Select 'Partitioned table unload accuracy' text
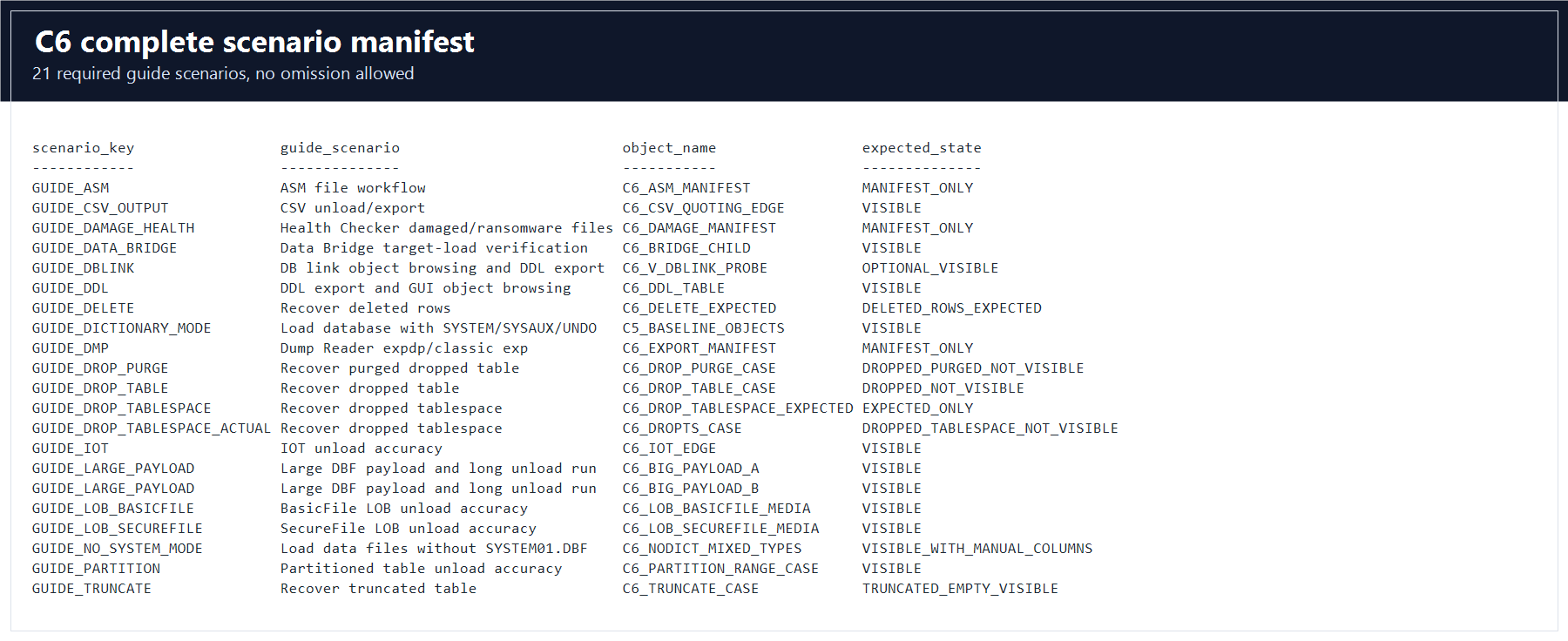The height and width of the screenshot is (641, 1568). [x=422, y=569]
